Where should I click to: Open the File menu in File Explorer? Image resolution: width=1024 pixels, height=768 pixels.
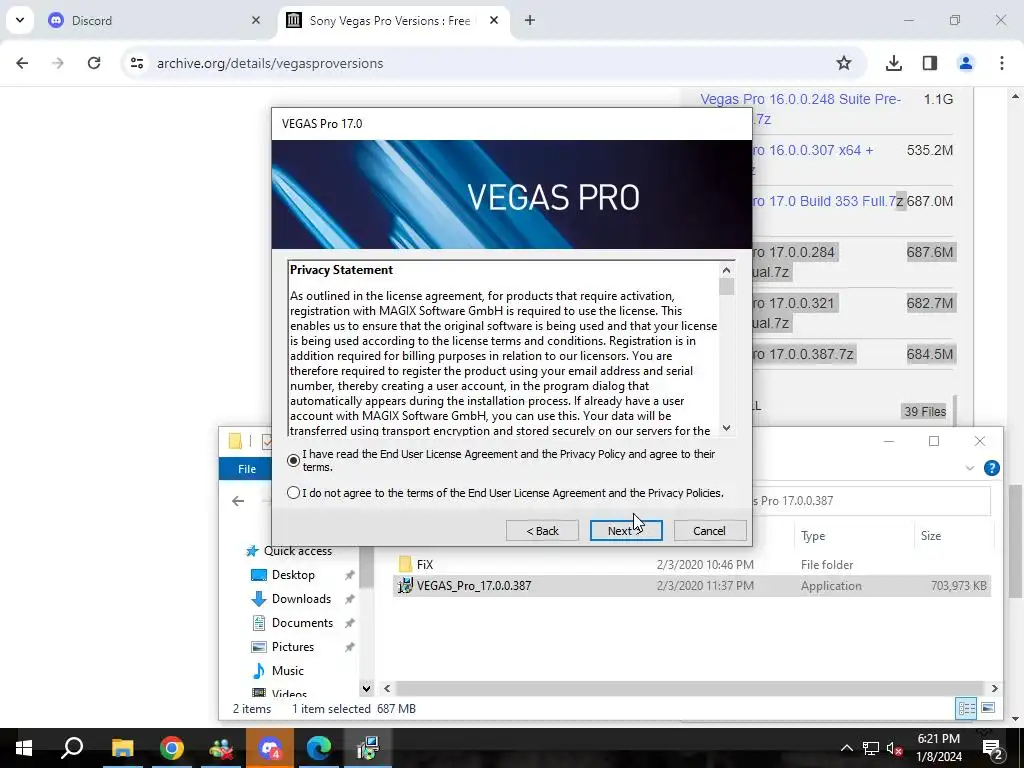pos(246,469)
